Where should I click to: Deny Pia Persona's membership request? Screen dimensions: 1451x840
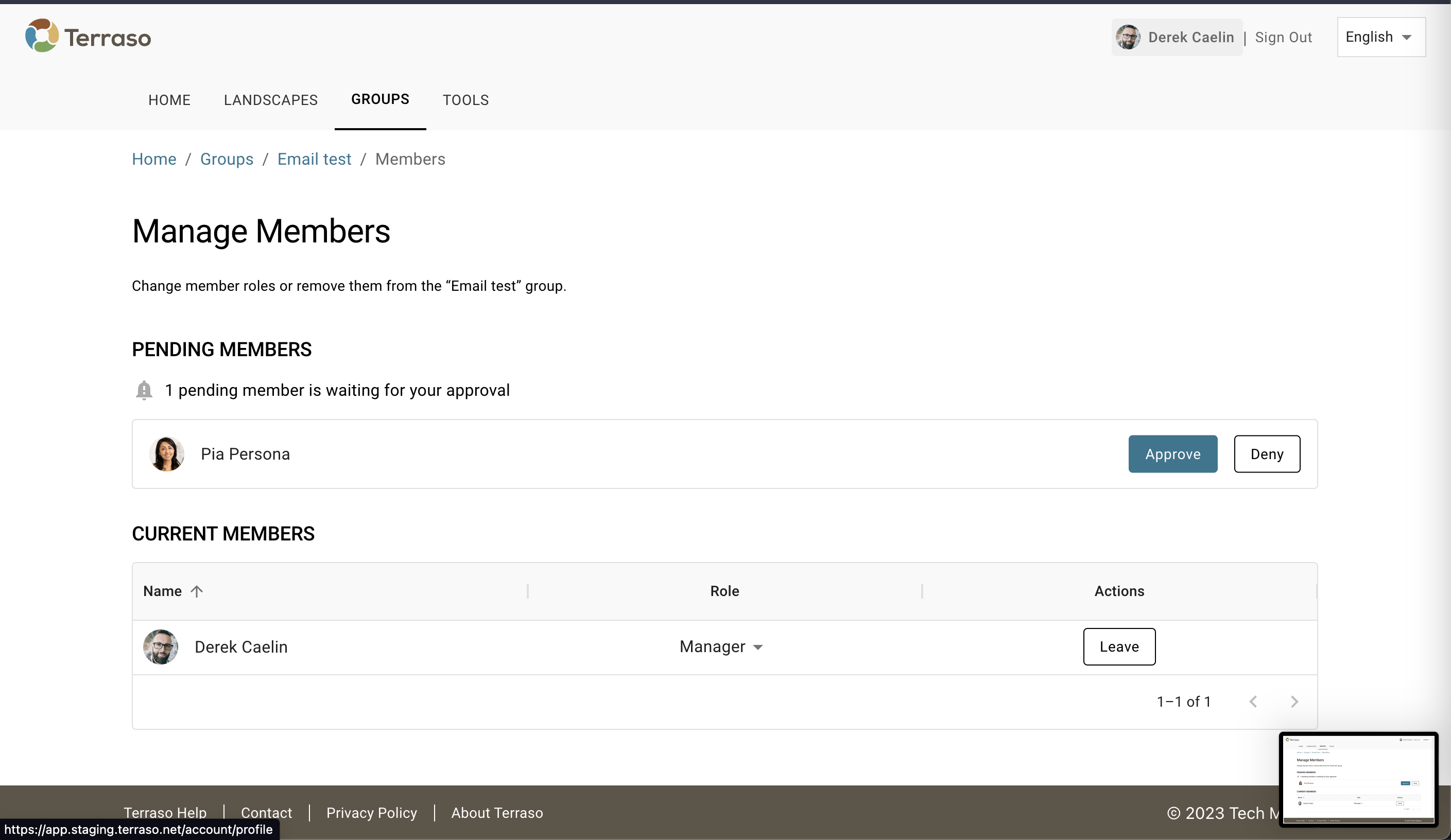click(x=1267, y=453)
